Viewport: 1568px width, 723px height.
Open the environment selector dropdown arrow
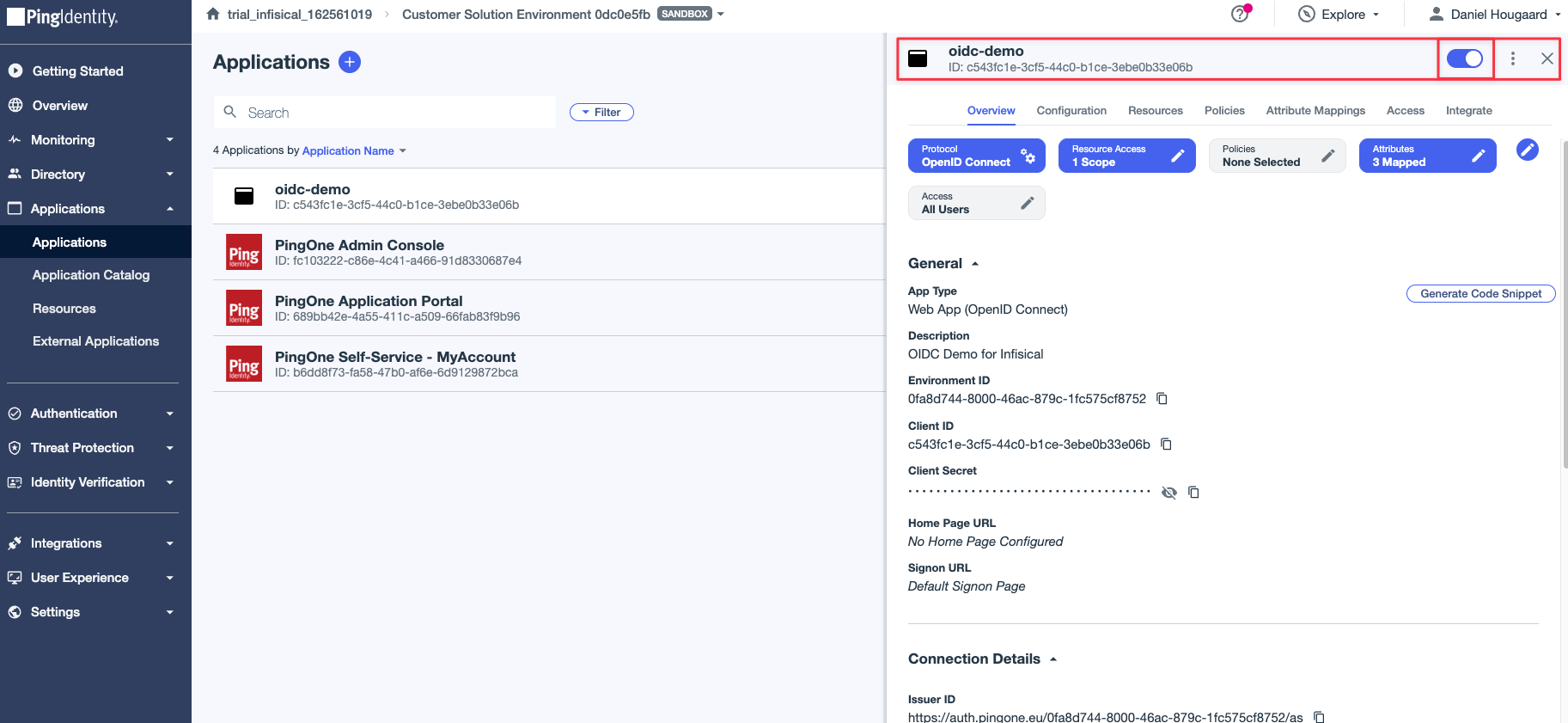click(x=721, y=14)
